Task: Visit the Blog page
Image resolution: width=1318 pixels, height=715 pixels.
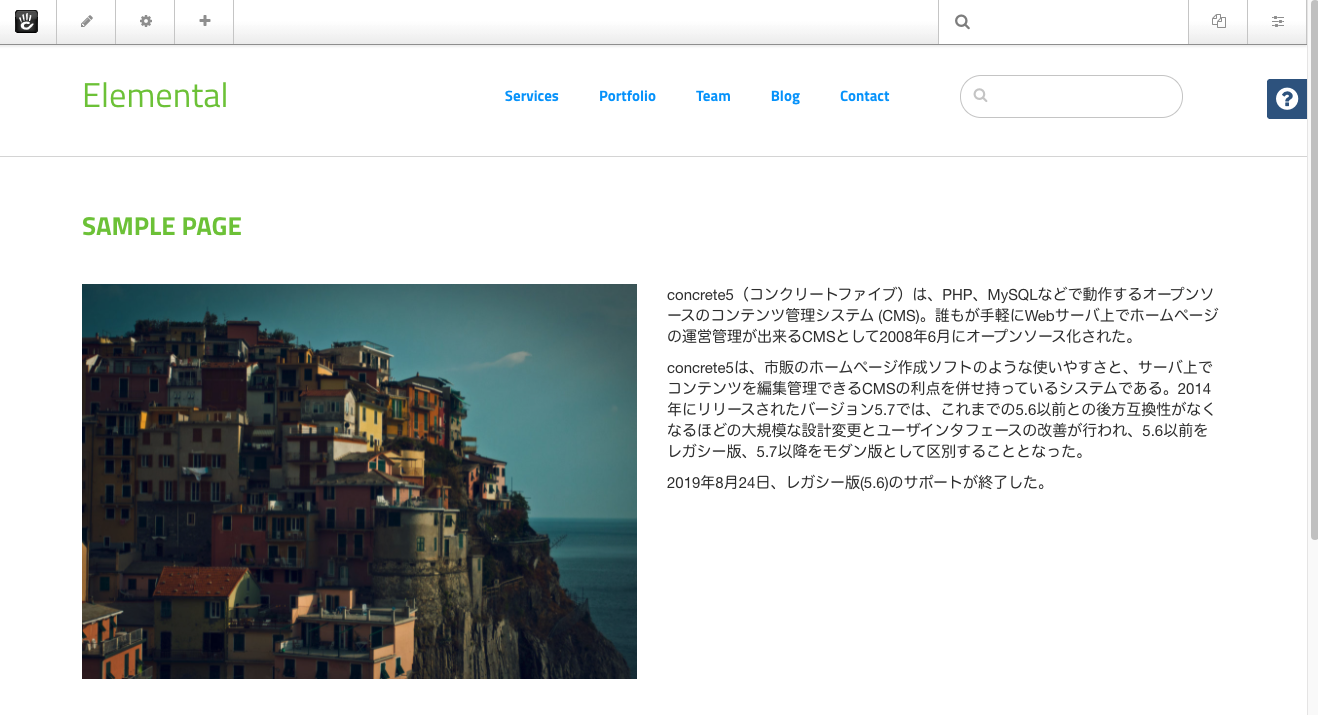Action: [x=785, y=96]
